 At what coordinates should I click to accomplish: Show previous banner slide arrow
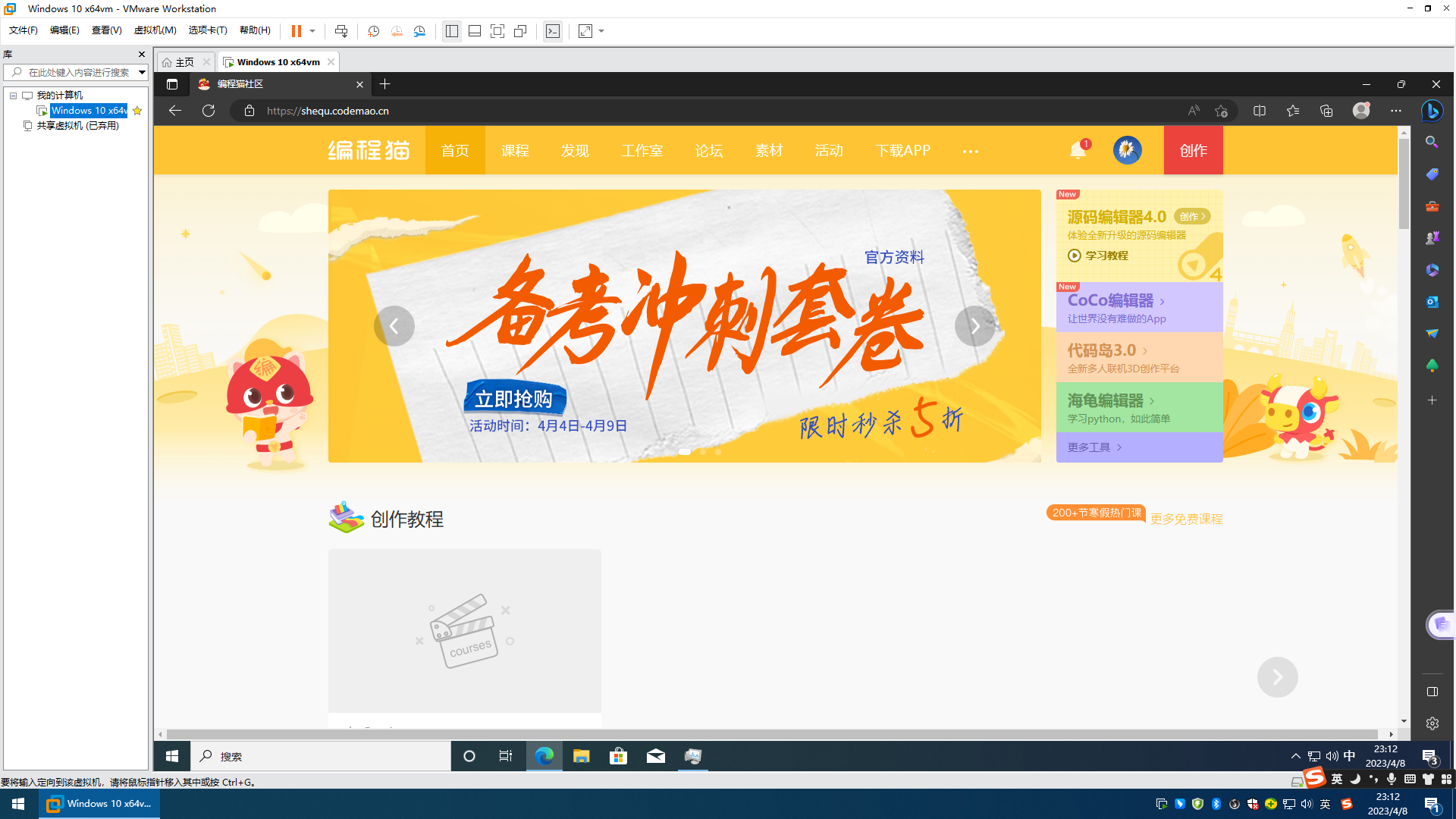coord(394,326)
